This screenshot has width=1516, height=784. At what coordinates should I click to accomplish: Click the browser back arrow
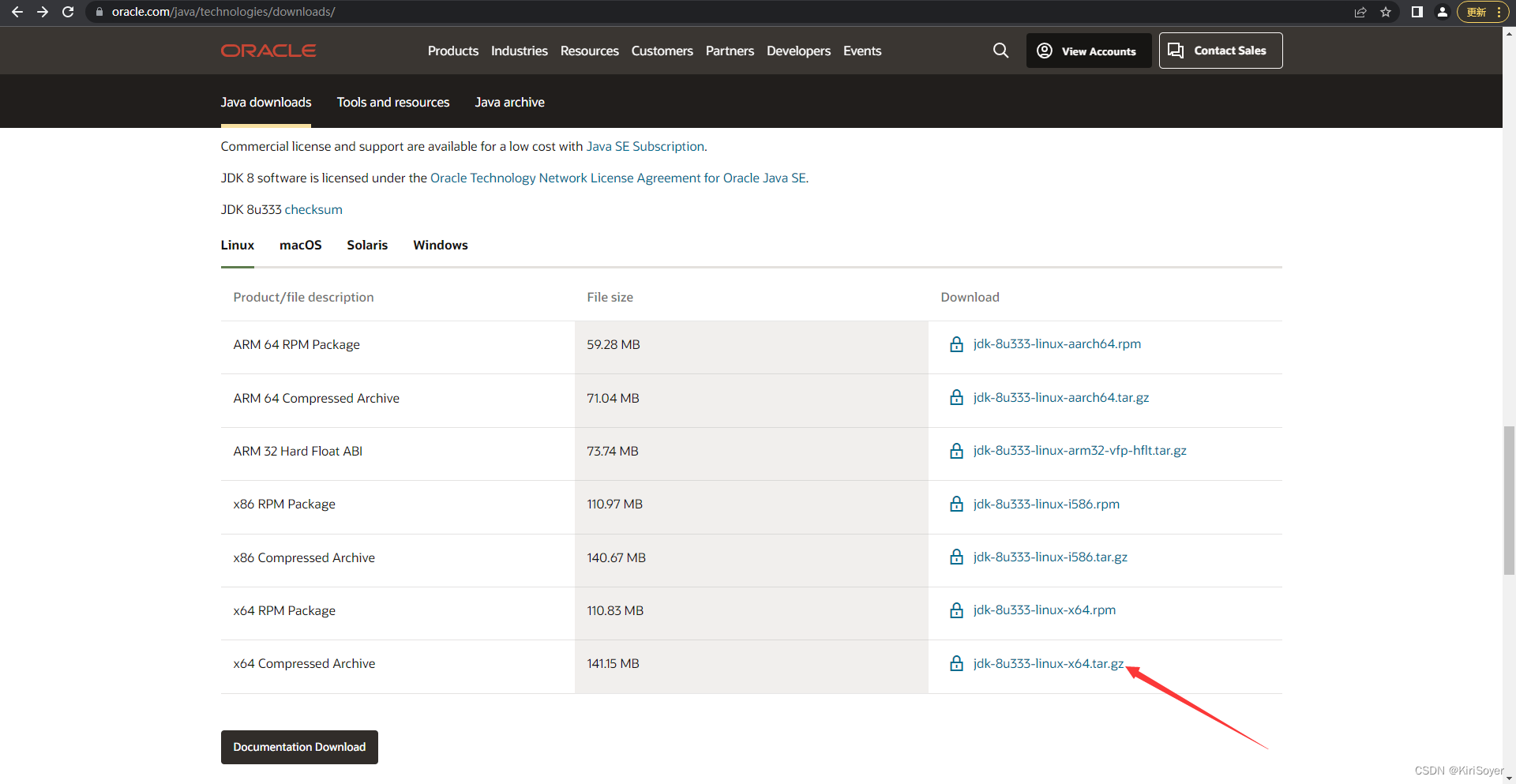(17, 12)
